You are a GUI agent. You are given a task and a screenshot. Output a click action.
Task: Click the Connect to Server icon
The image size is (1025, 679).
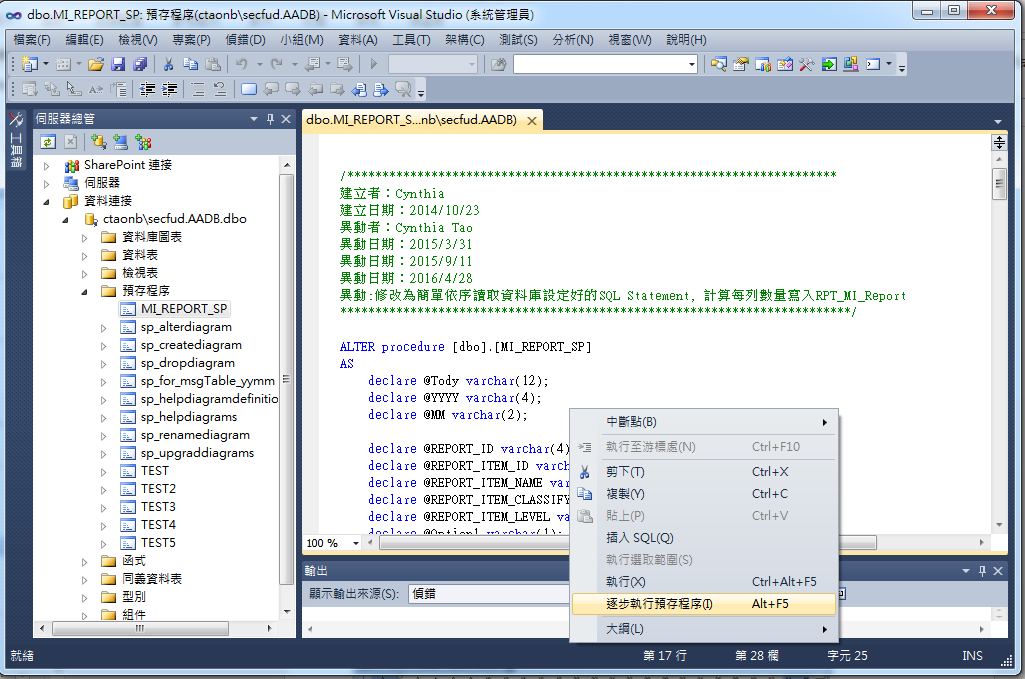121,142
